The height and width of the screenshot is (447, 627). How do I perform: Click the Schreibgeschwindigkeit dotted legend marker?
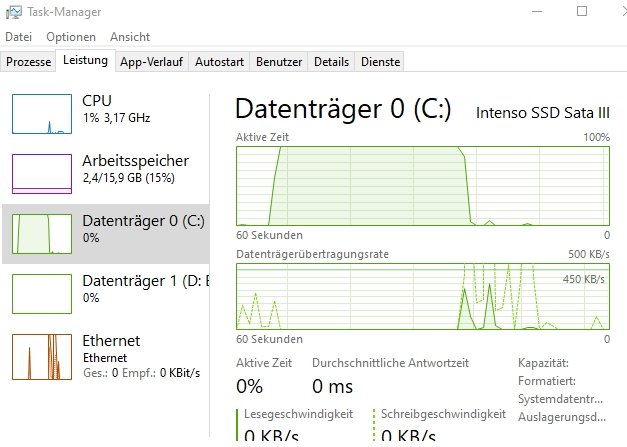point(375,424)
